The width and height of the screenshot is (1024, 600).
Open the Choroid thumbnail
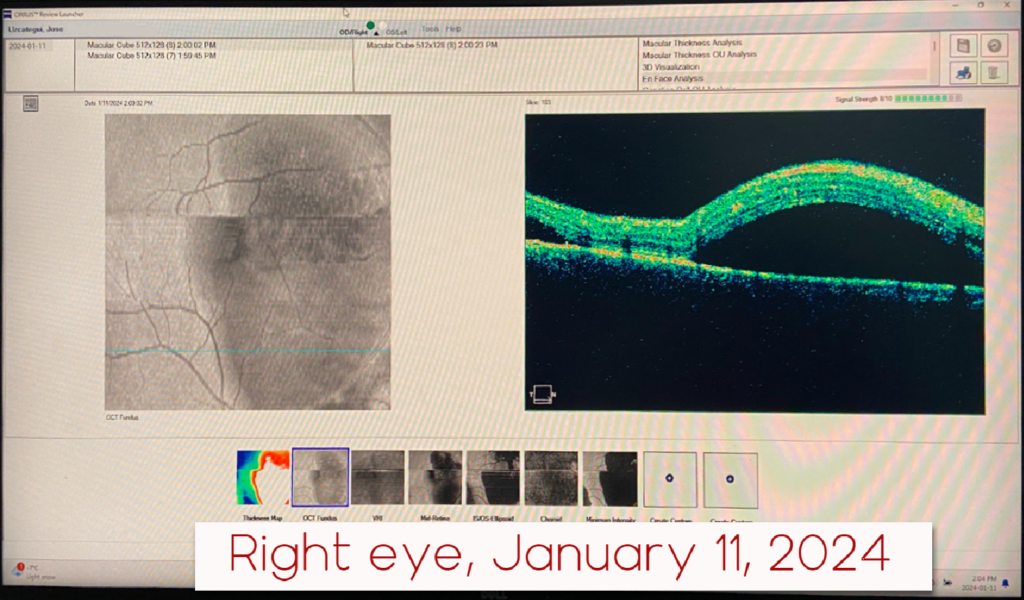point(551,478)
